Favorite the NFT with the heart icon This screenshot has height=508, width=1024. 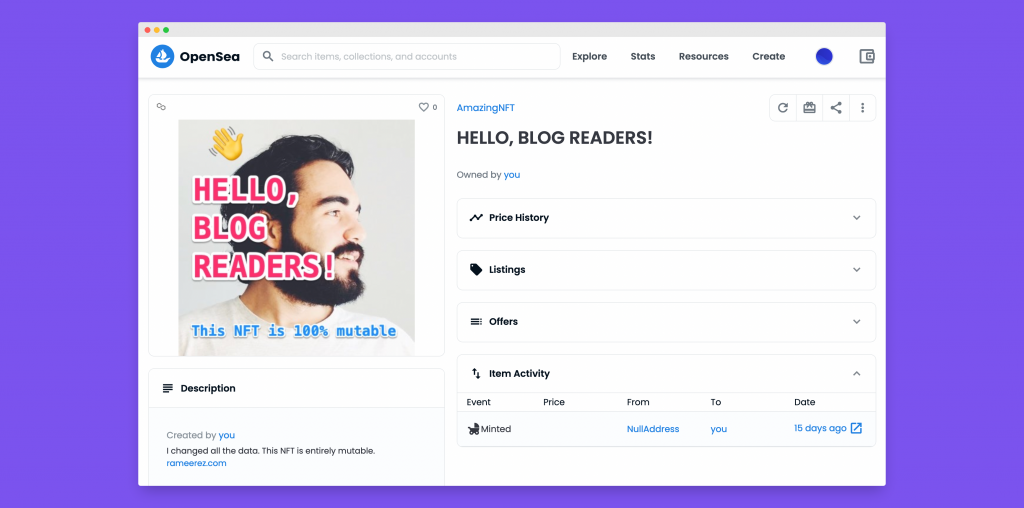[x=423, y=107]
